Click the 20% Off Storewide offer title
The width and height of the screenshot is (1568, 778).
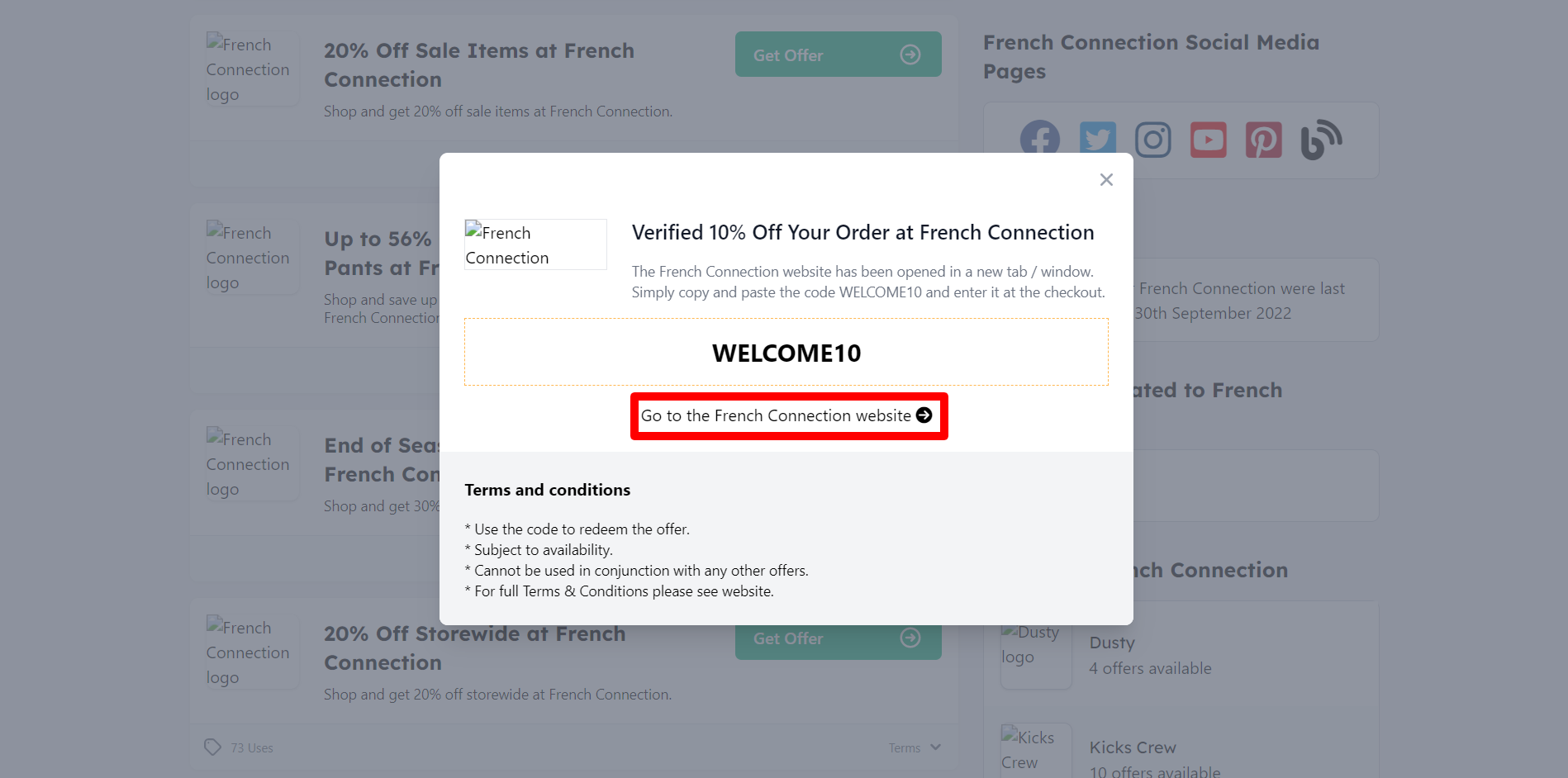pyautogui.click(x=475, y=648)
